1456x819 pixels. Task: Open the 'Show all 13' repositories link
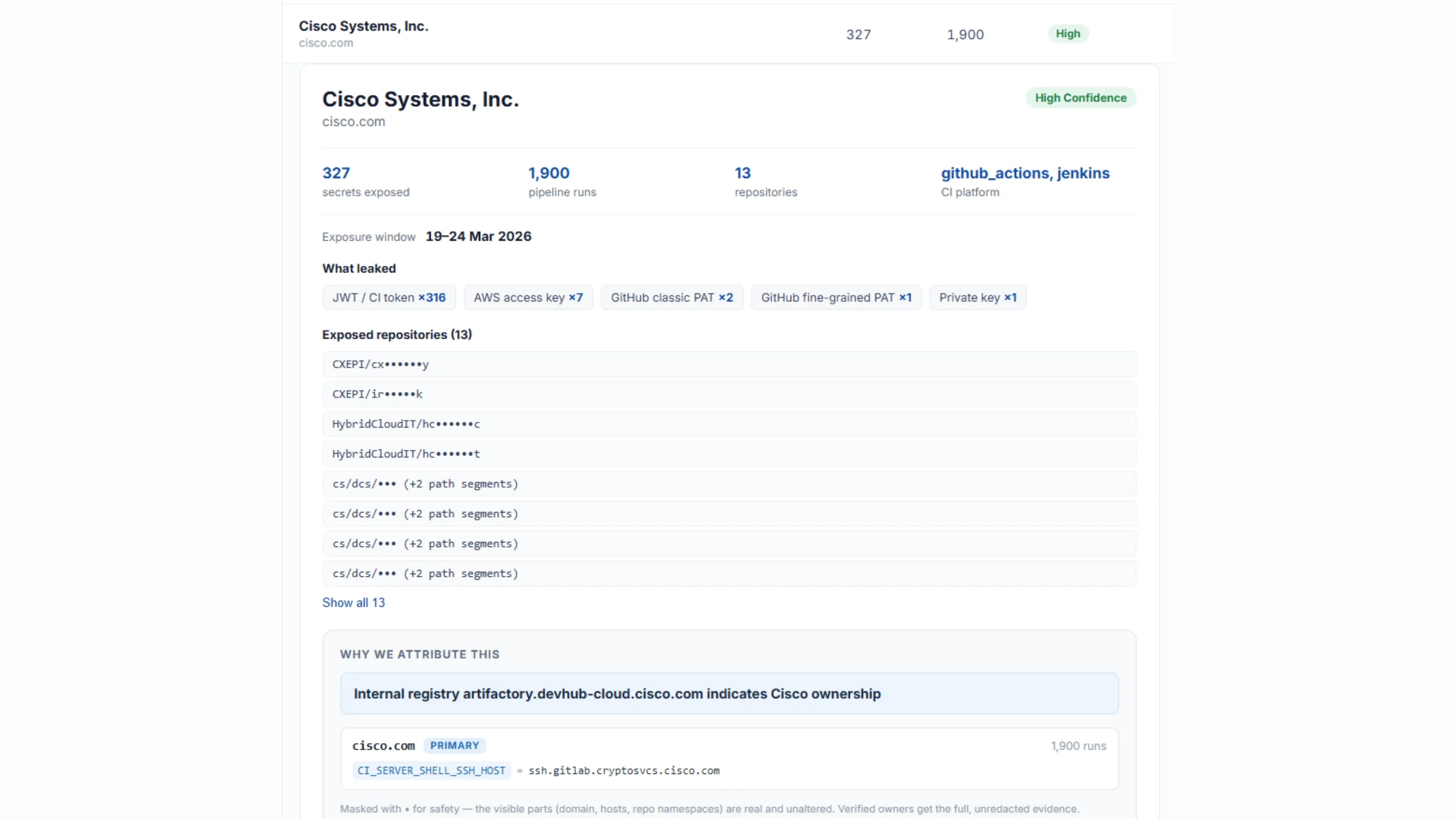coord(353,603)
